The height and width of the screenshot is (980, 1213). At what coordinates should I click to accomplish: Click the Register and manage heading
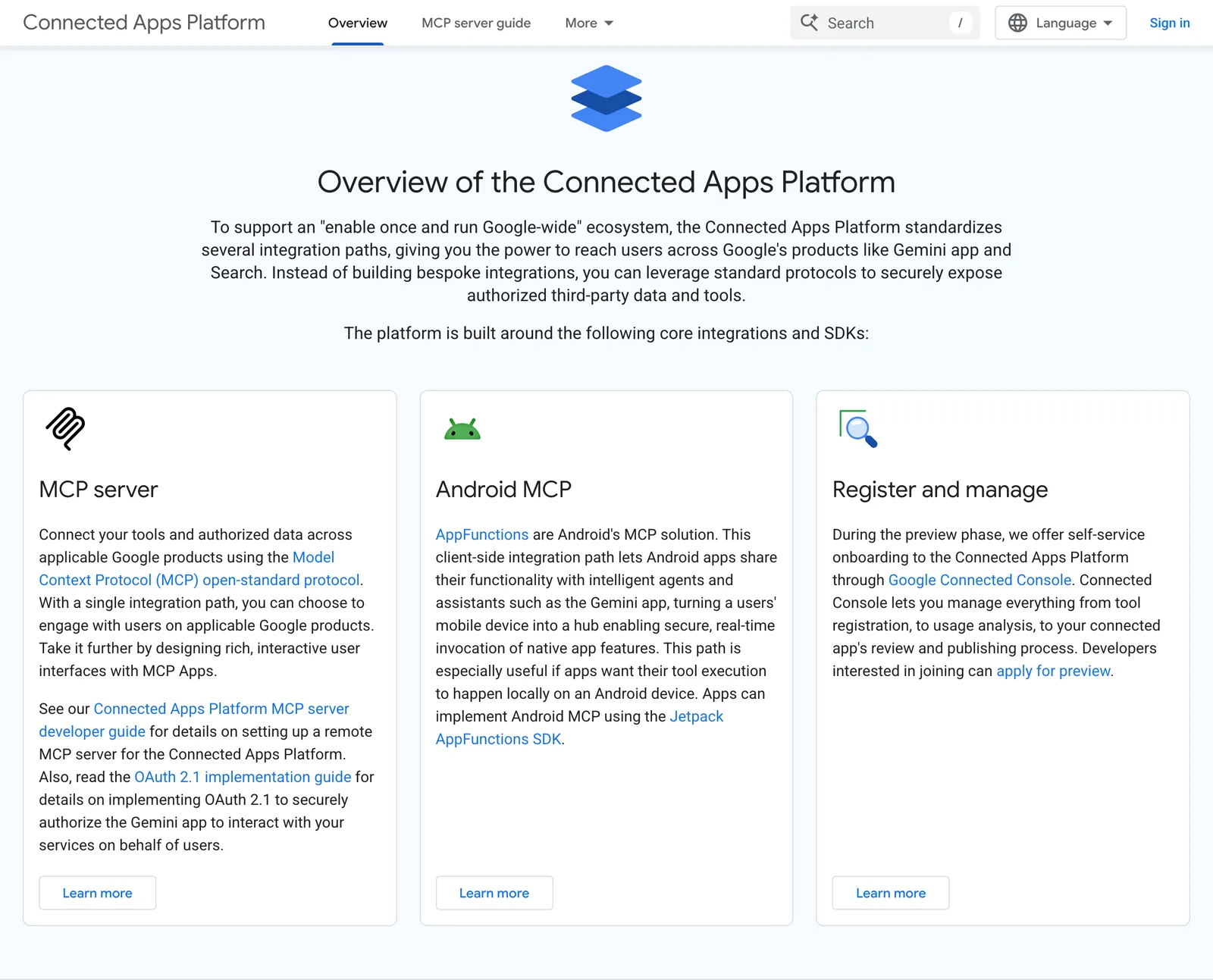coord(940,490)
